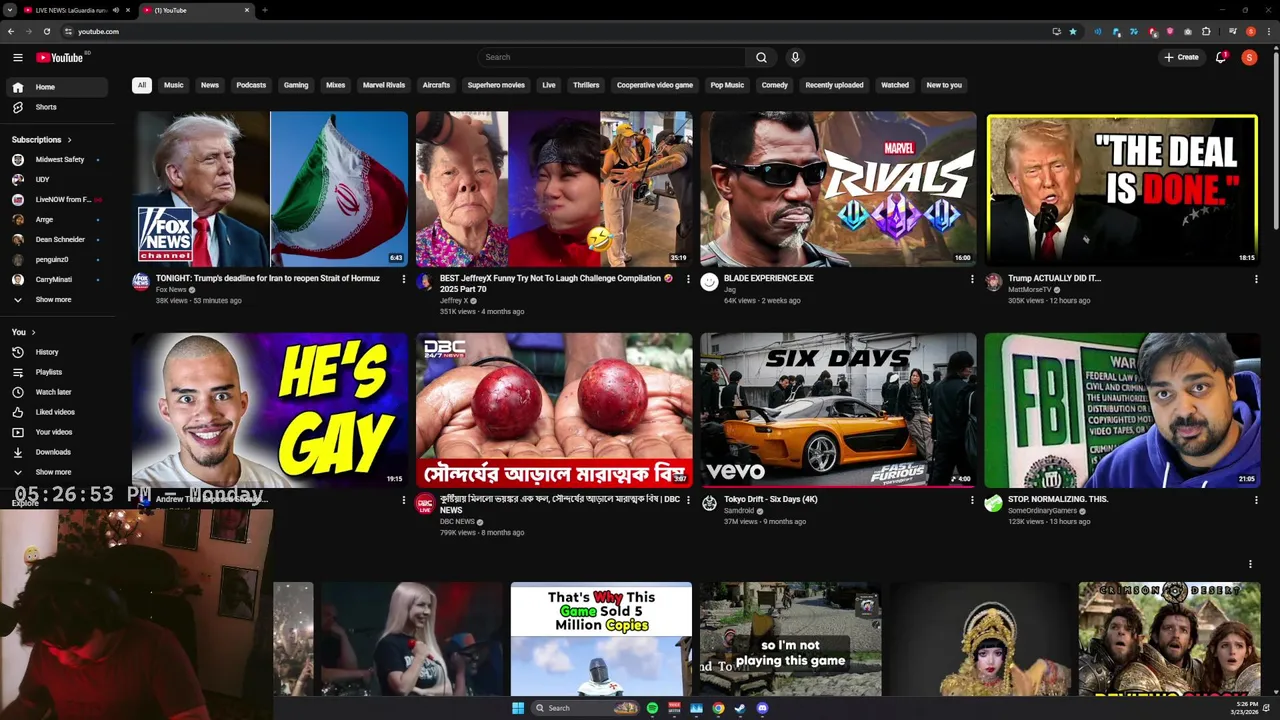The width and height of the screenshot is (1280, 720).
Task: Select the Comedy filter chip
Action: 775,85
